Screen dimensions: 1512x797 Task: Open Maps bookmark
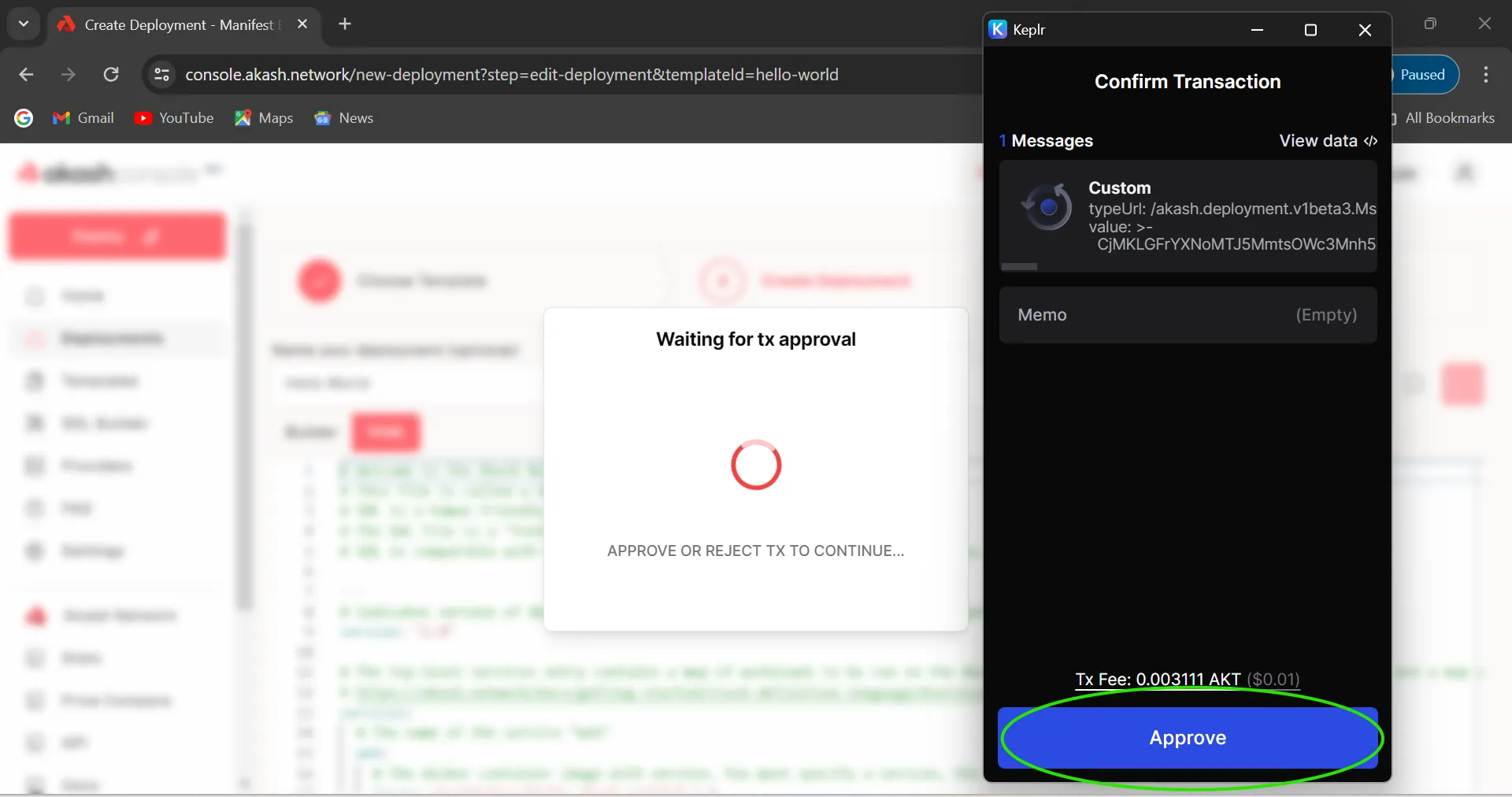264,118
